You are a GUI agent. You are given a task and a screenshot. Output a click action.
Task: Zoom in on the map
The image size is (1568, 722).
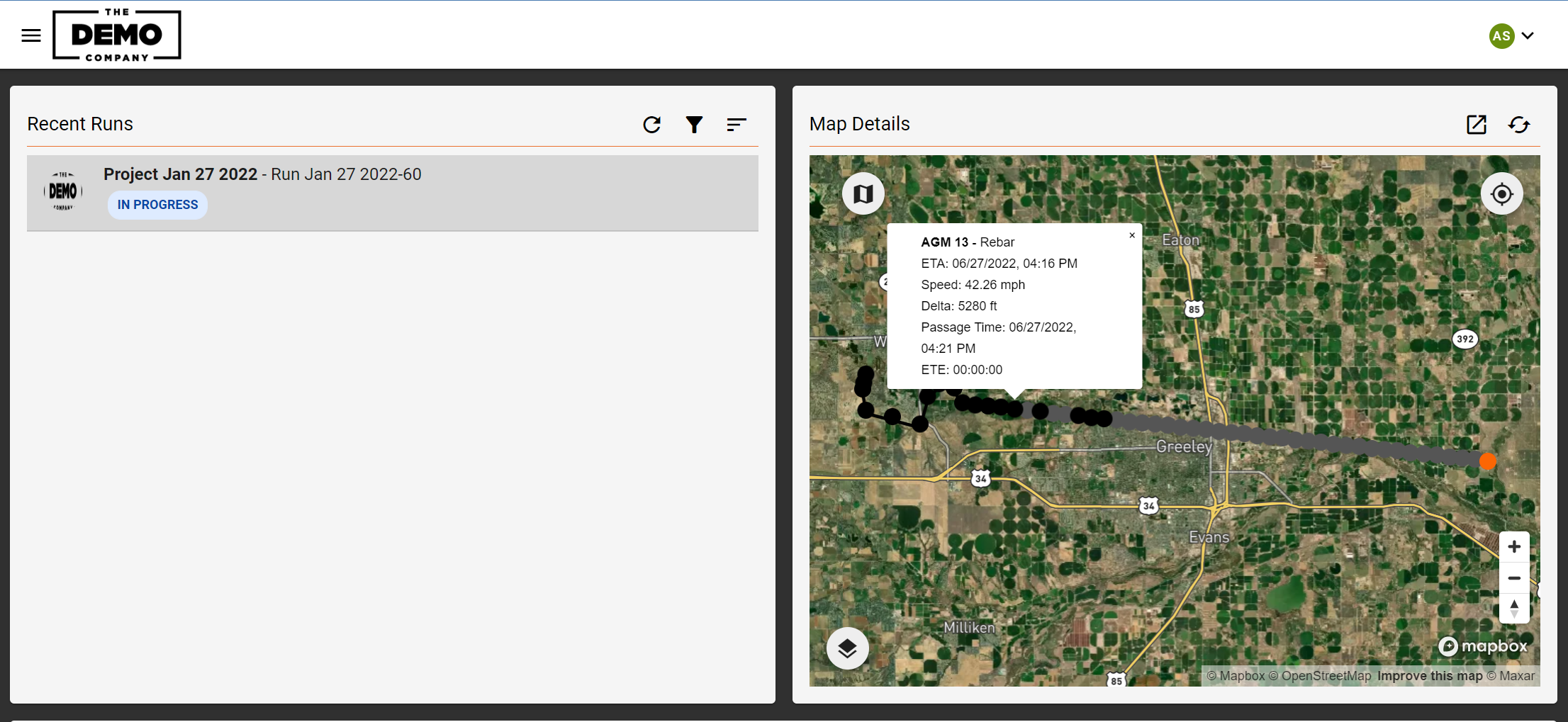pos(1514,547)
